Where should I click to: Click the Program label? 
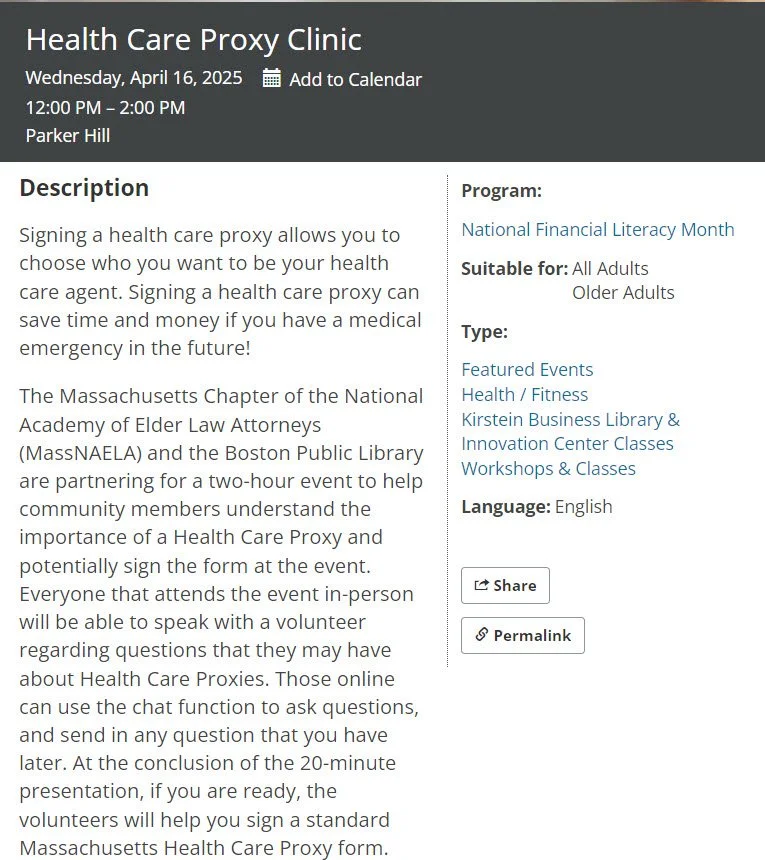coord(501,191)
